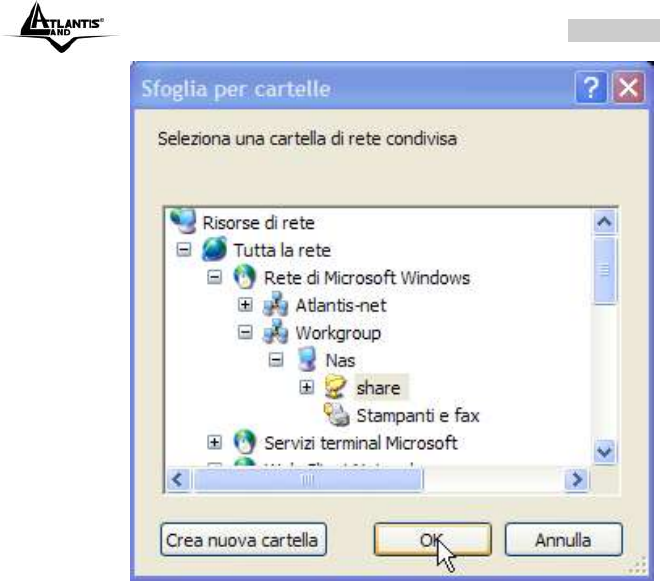Expand the Servizi terminal Microsoft node

point(214,442)
